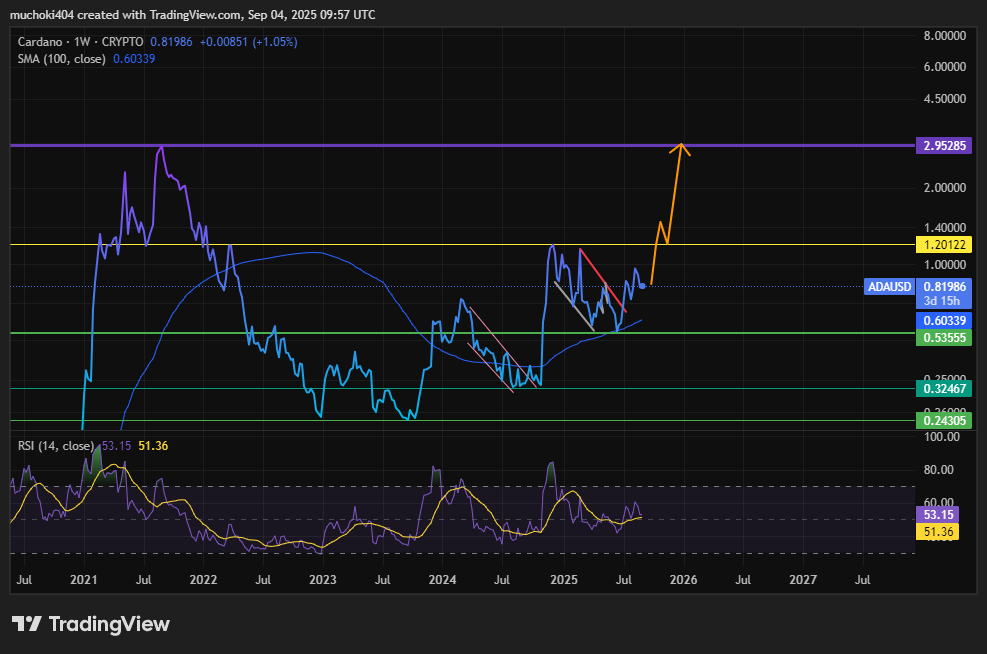The width and height of the screenshot is (987, 654).
Task: Click the RSI value 53.15 purple label
Action: pyautogui.click(x=938, y=514)
